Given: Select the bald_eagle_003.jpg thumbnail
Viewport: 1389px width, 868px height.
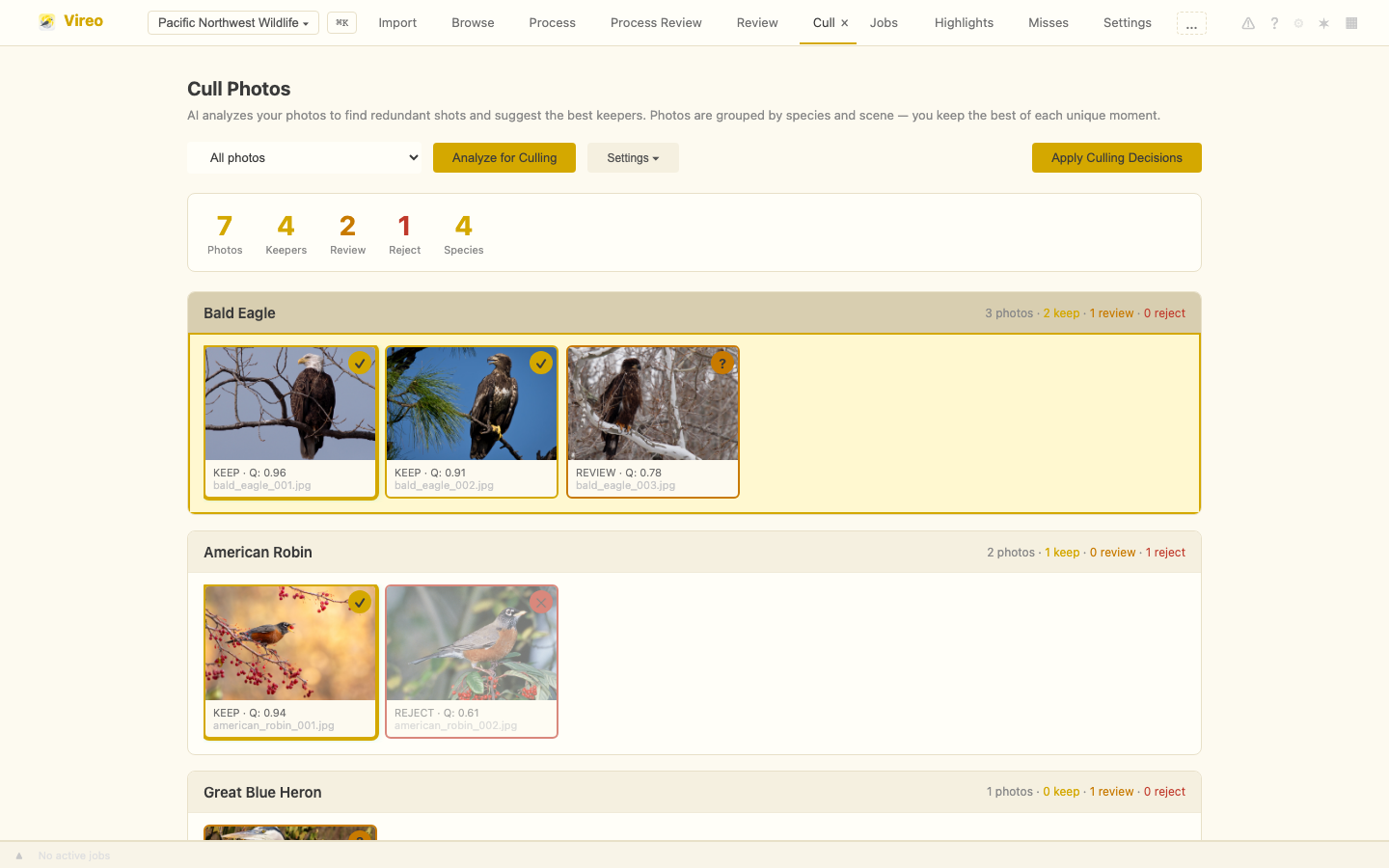Looking at the screenshot, I should tap(653, 404).
